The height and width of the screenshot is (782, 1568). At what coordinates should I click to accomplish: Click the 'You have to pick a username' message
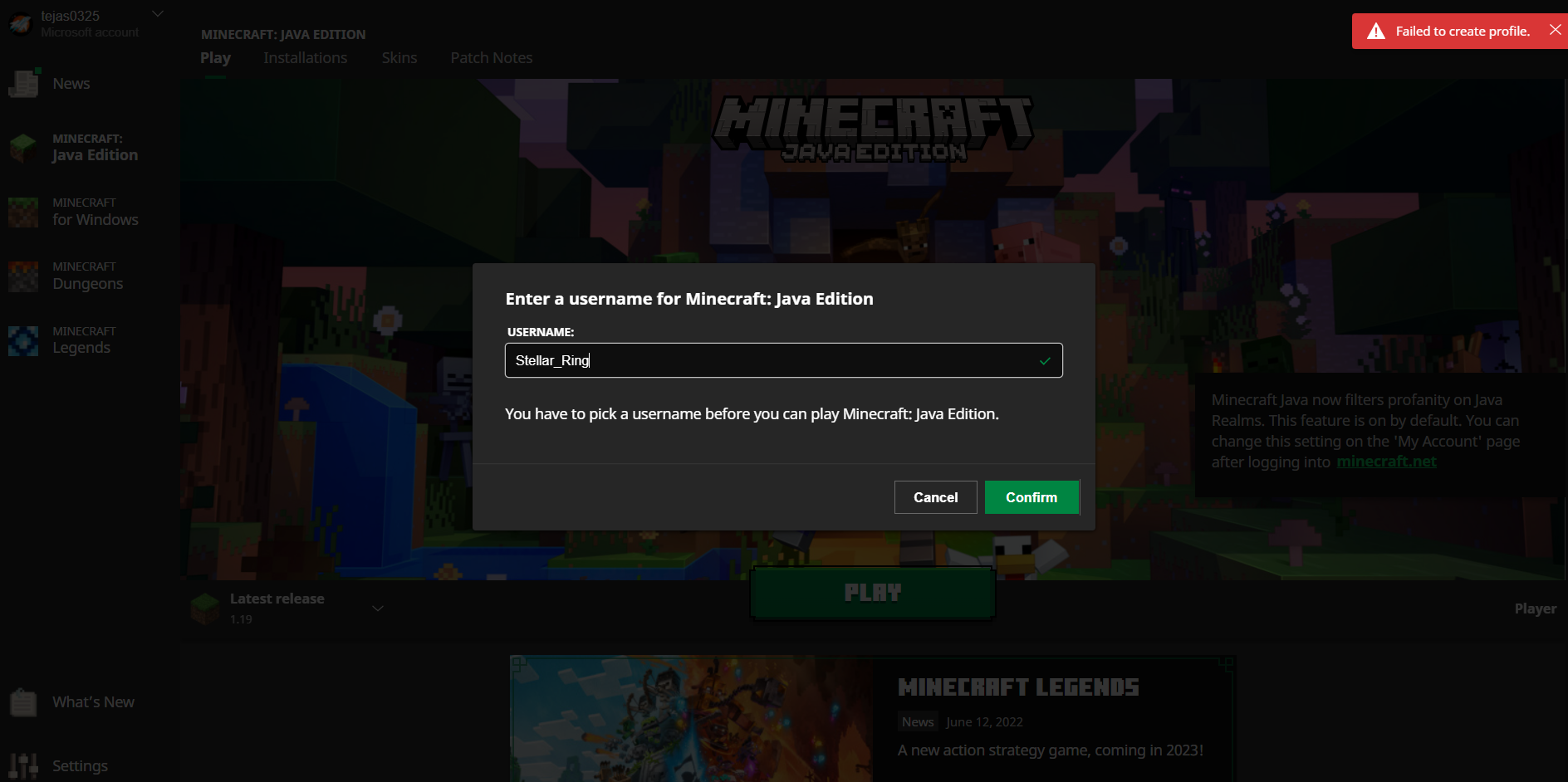coord(752,413)
